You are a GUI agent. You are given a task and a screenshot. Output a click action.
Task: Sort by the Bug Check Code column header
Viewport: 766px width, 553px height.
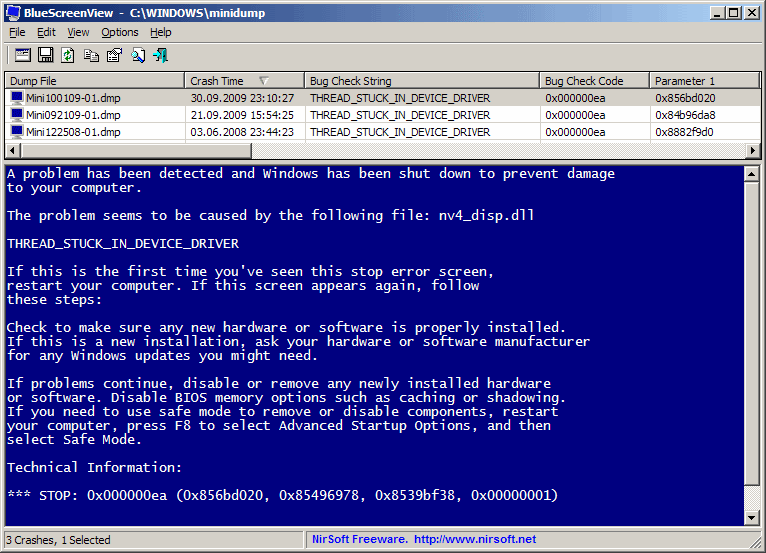pos(595,81)
